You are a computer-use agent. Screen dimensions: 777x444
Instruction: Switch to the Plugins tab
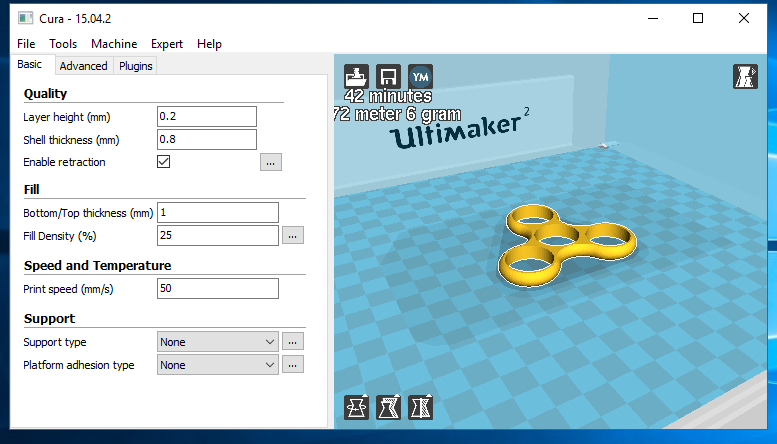[x=135, y=66]
